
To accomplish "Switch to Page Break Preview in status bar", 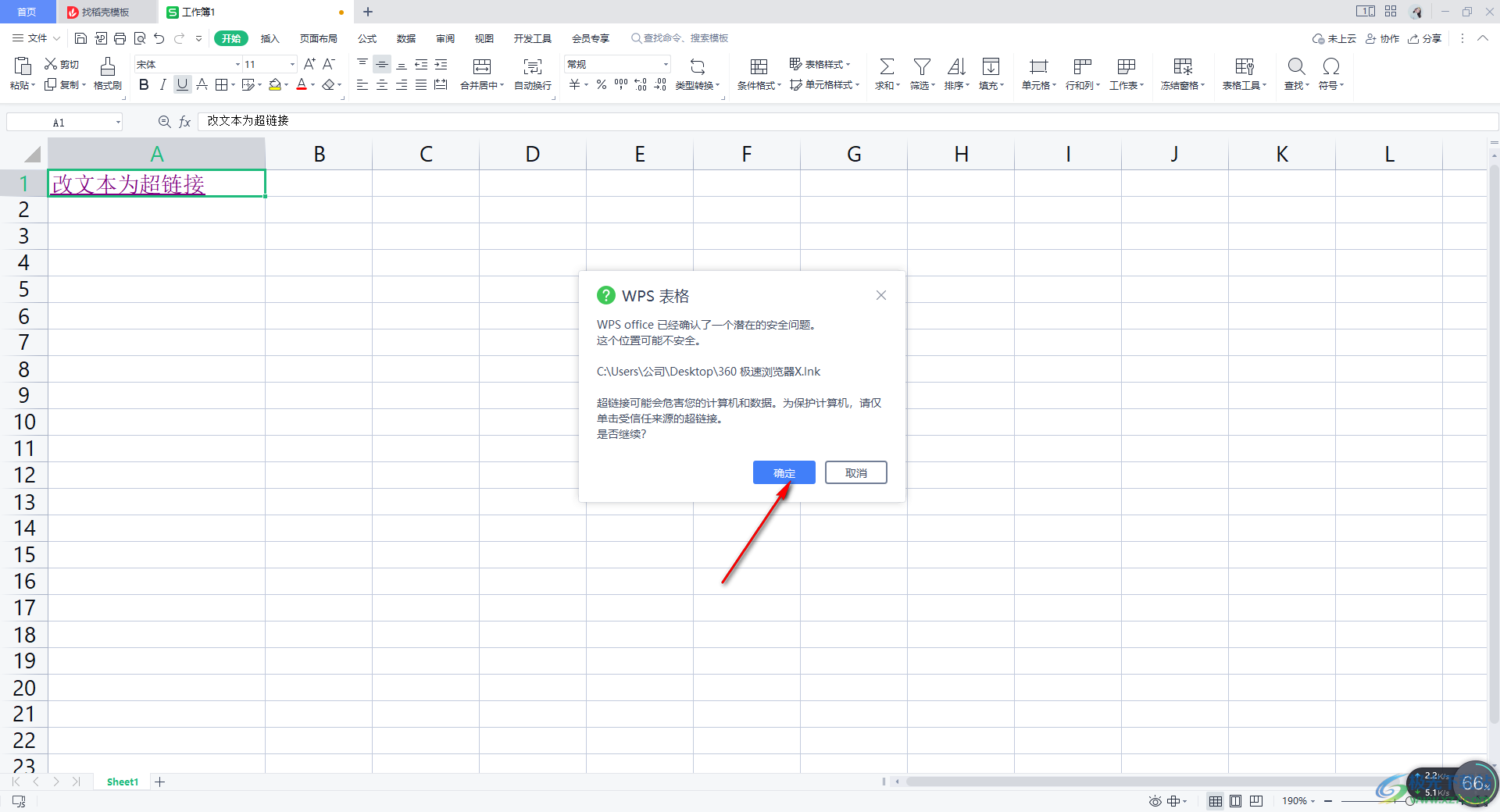I will 1256,801.
